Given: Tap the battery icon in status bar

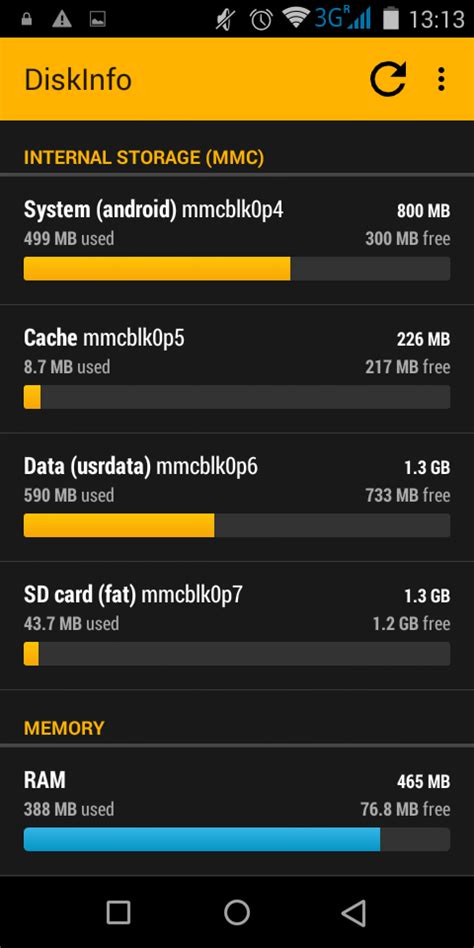Looking at the screenshot, I should (x=391, y=19).
